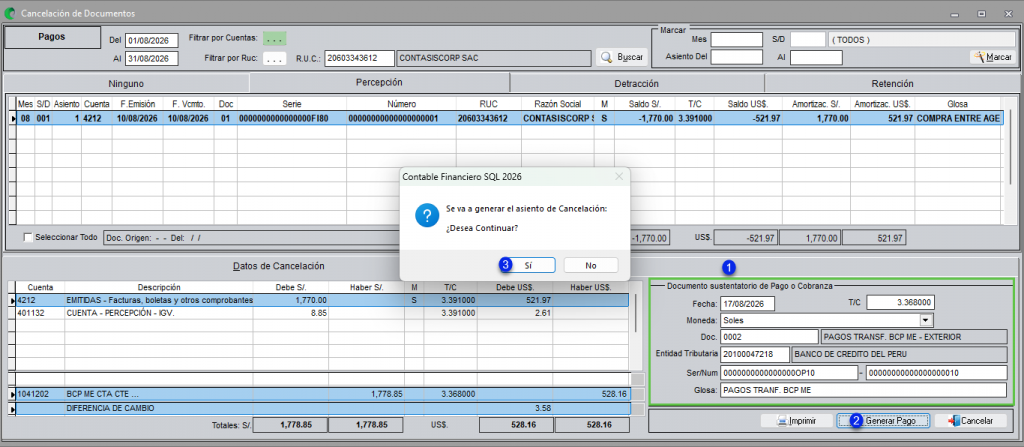Click the S/D input field in Marcar
The width and height of the screenshot is (1024, 447).
[x=807, y=40]
